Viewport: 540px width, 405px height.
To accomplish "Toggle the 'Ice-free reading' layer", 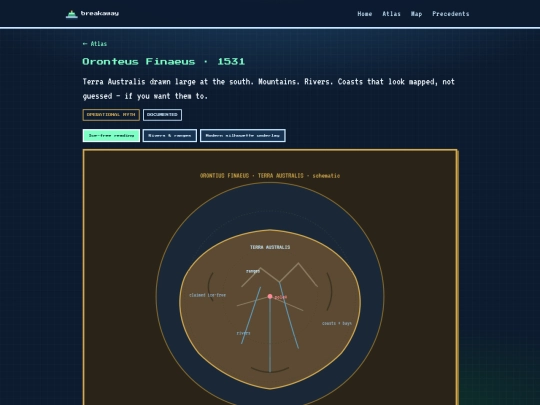I will [x=111, y=135].
